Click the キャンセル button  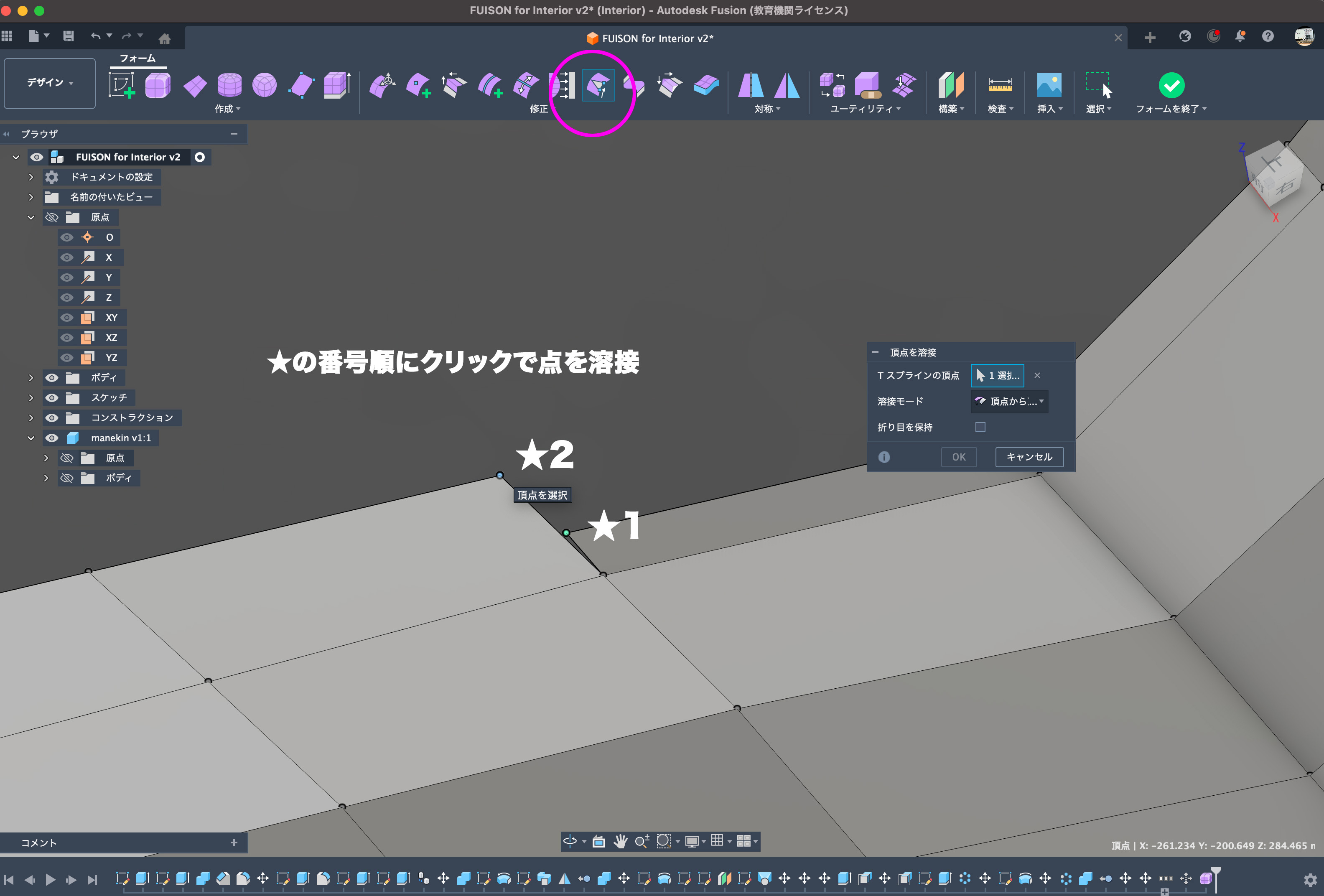pos(1029,457)
